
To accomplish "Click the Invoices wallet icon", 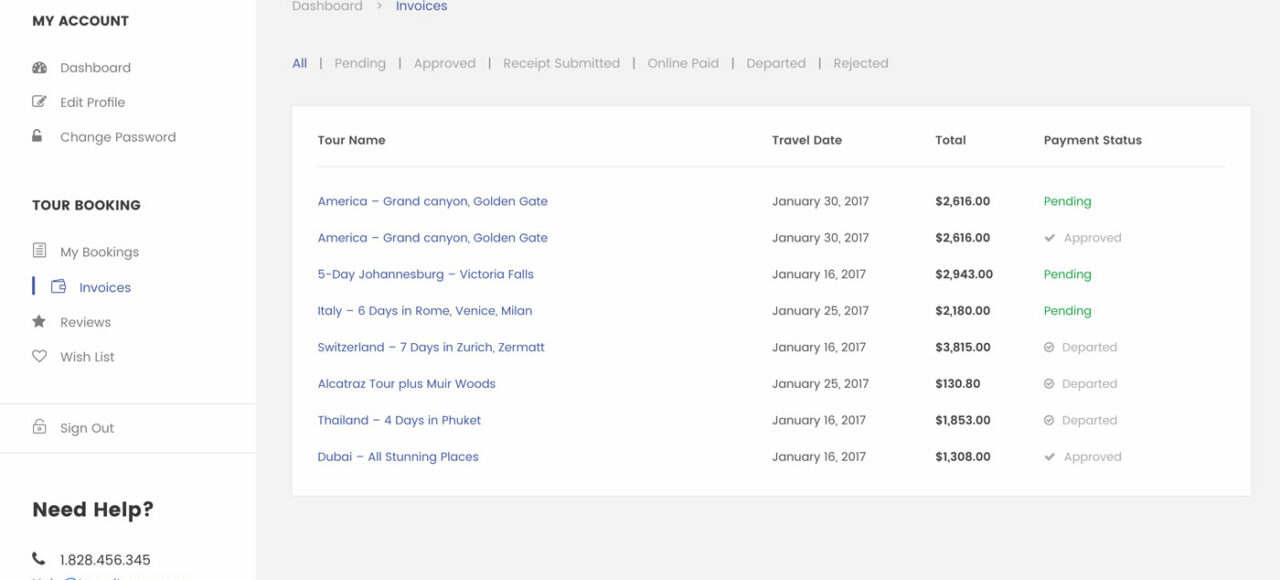I will [x=59, y=287].
